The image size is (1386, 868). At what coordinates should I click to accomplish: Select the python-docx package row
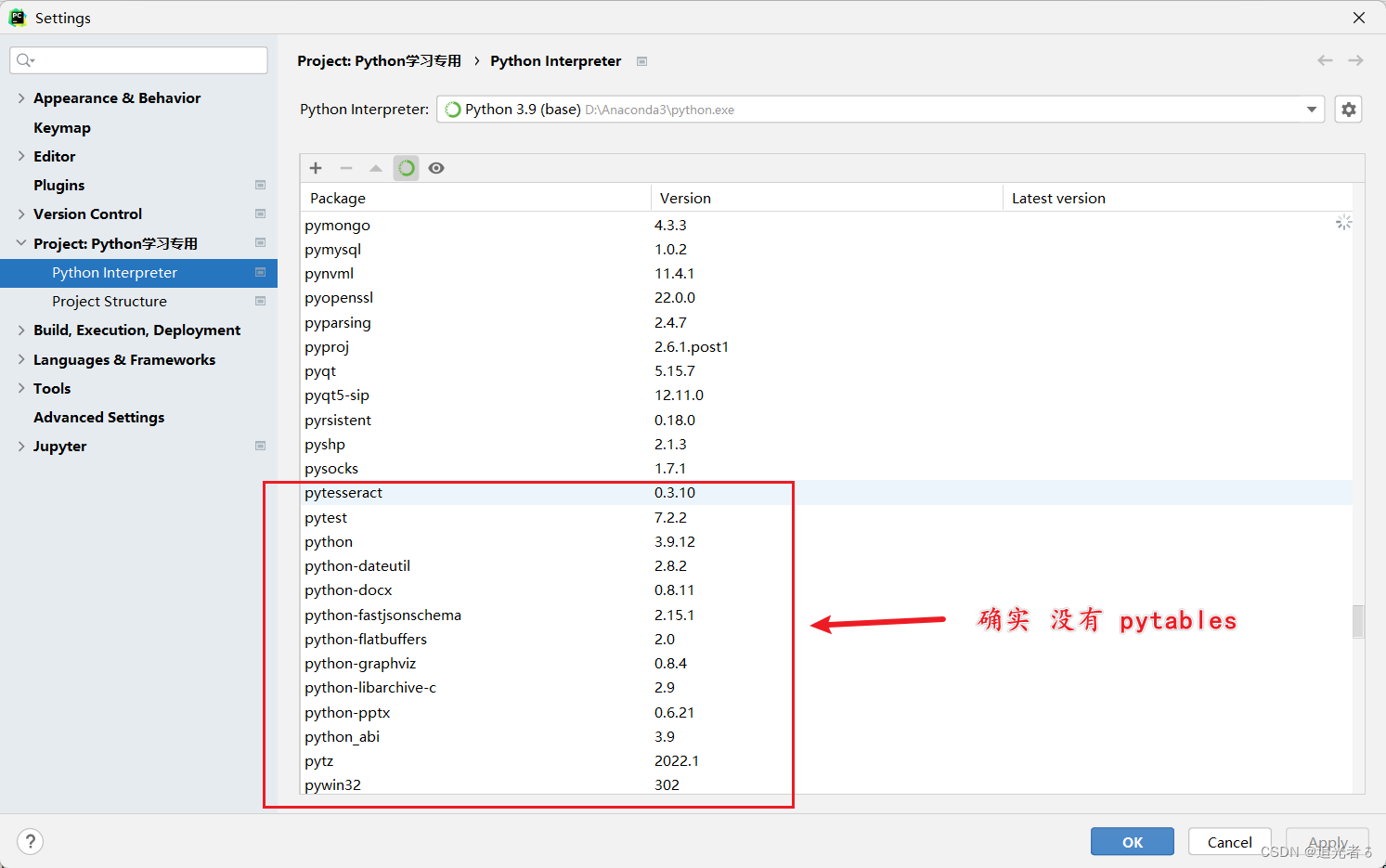(x=826, y=589)
